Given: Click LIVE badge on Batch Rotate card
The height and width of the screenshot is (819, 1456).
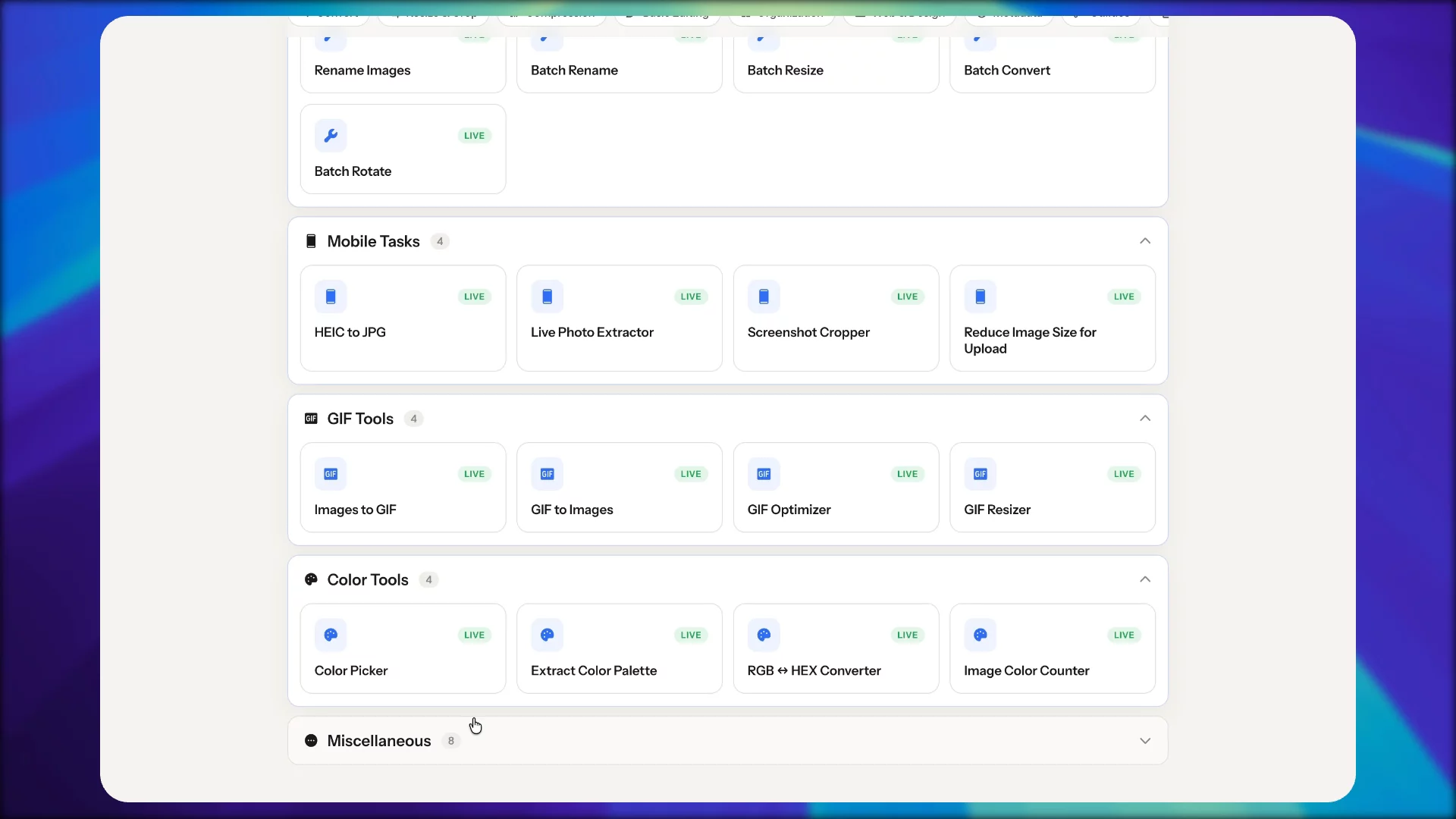Looking at the screenshot, I should (474, 136).
